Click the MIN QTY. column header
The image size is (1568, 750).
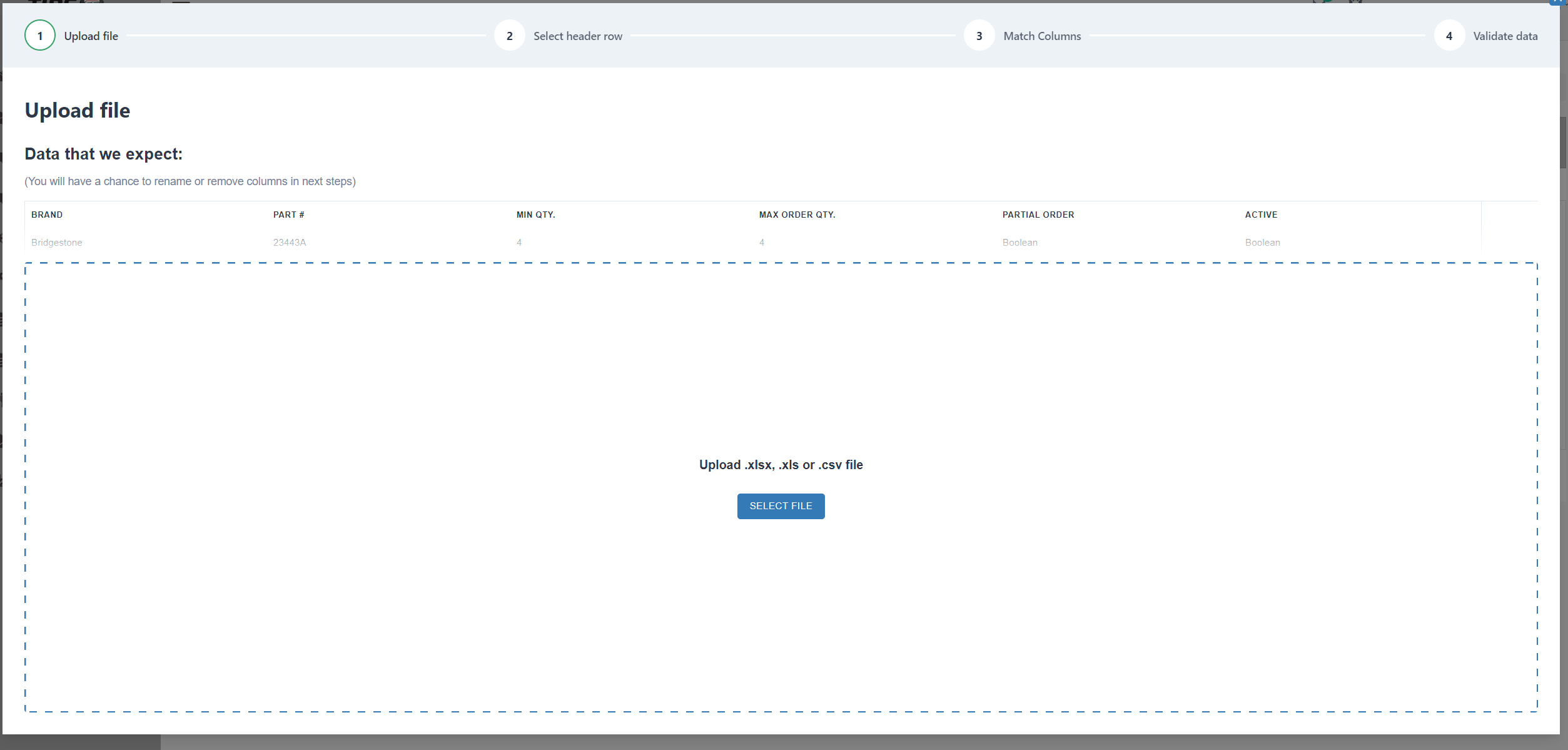[535, 215]
